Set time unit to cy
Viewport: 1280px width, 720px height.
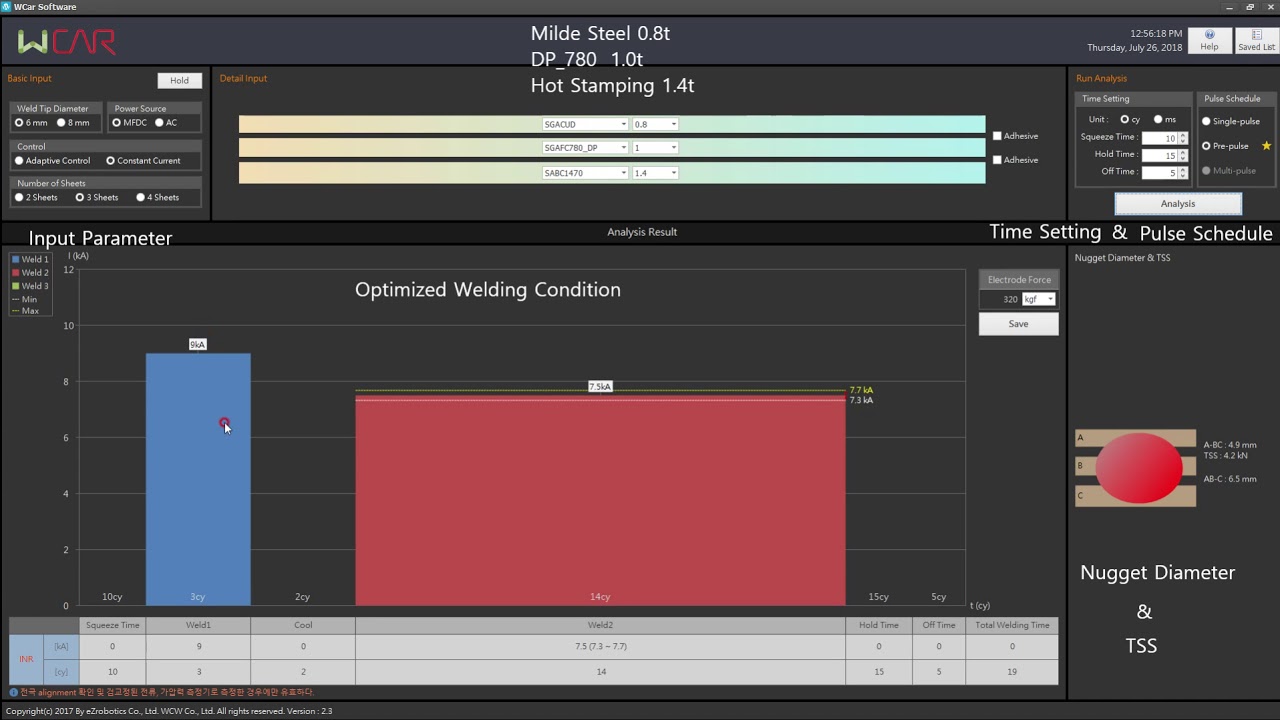(1124, 120)
